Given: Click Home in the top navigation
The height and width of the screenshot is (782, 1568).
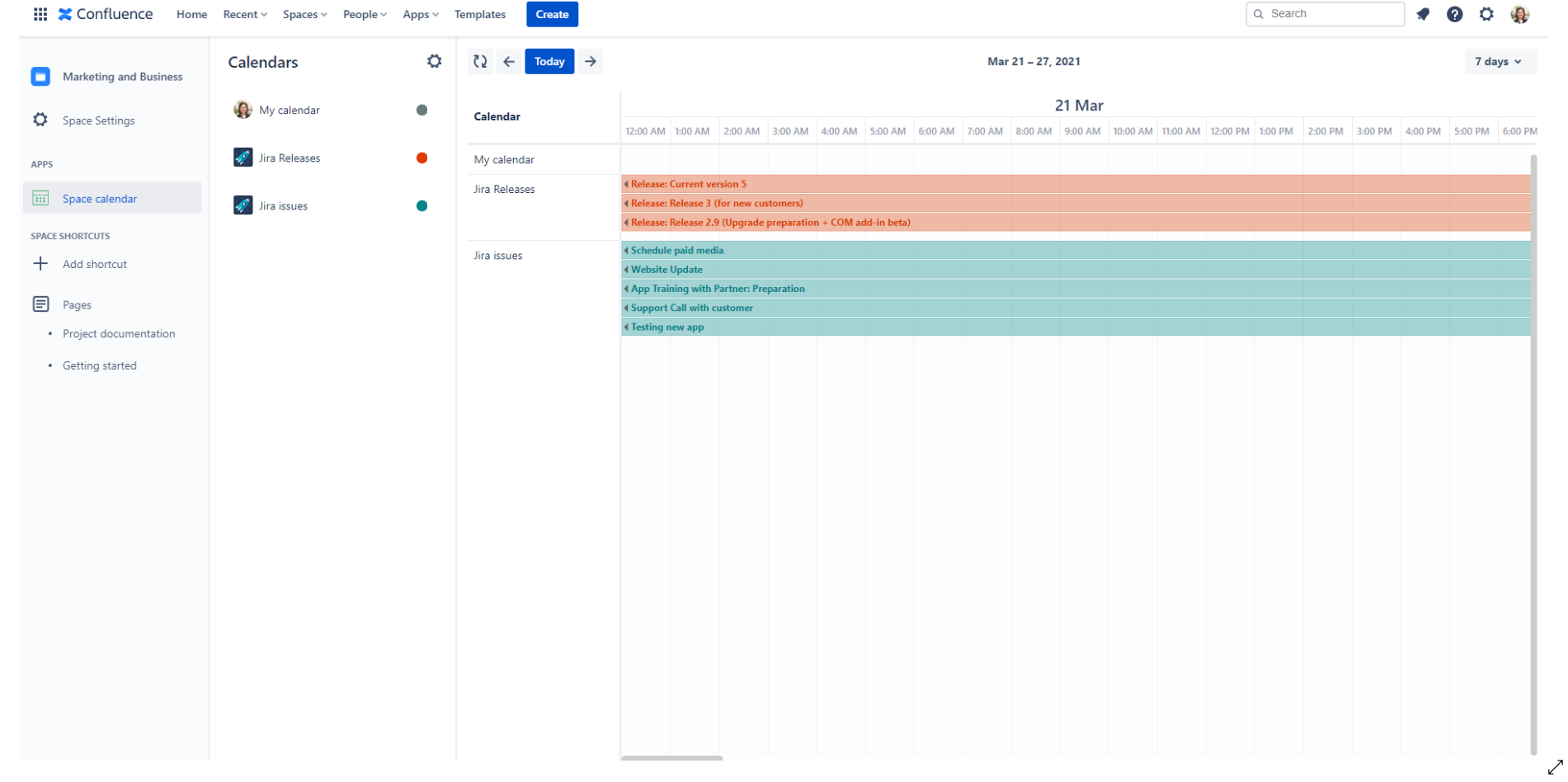Looking at the screenshot, I should [x=191, y=14].
